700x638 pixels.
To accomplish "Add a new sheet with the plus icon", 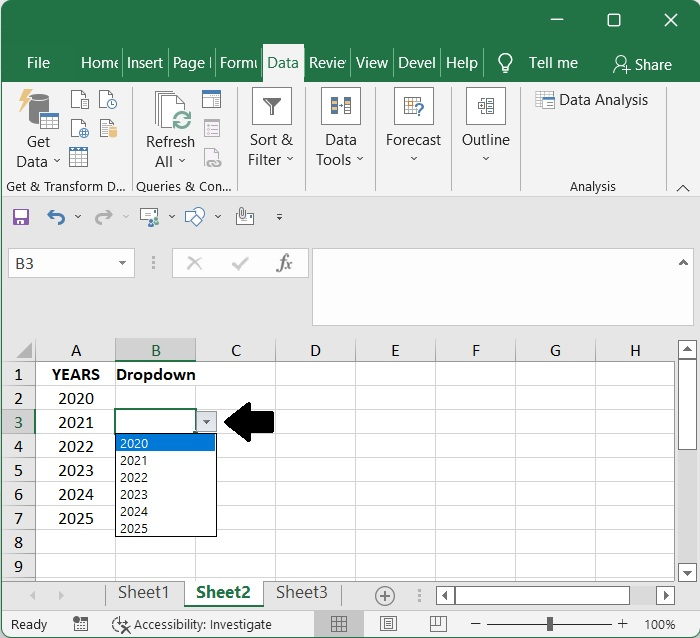I will (x=385, y=596).
